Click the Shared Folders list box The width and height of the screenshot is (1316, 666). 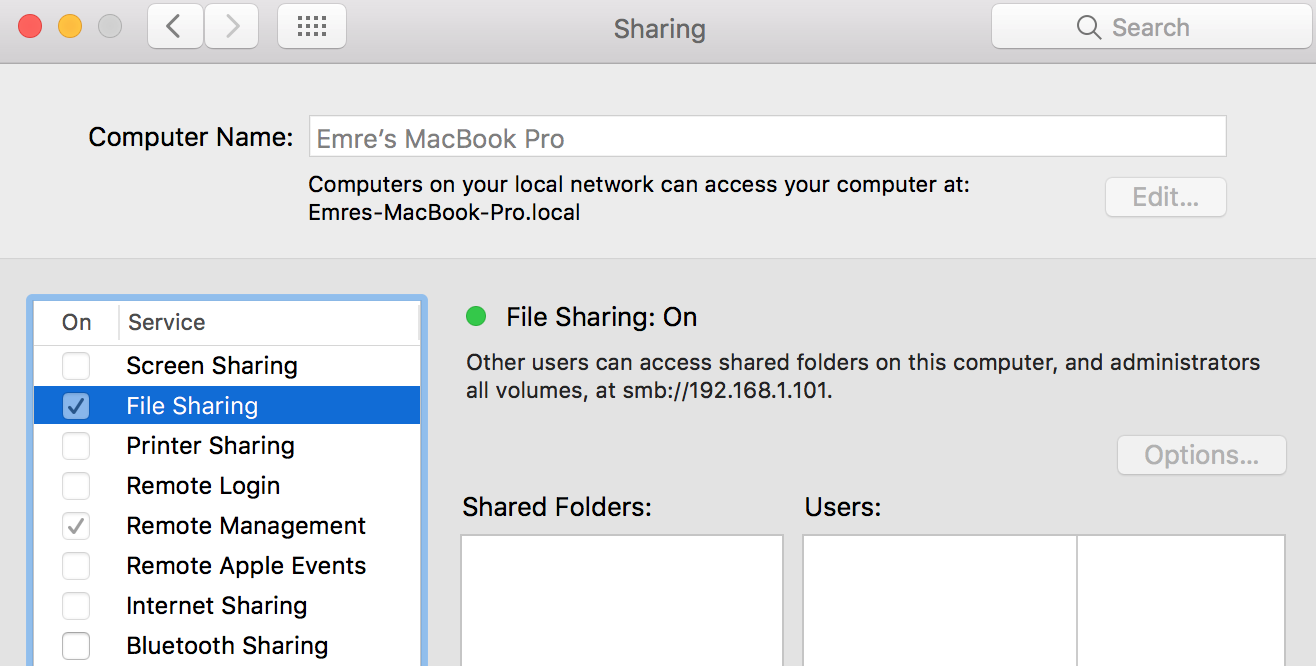[621, 600]
